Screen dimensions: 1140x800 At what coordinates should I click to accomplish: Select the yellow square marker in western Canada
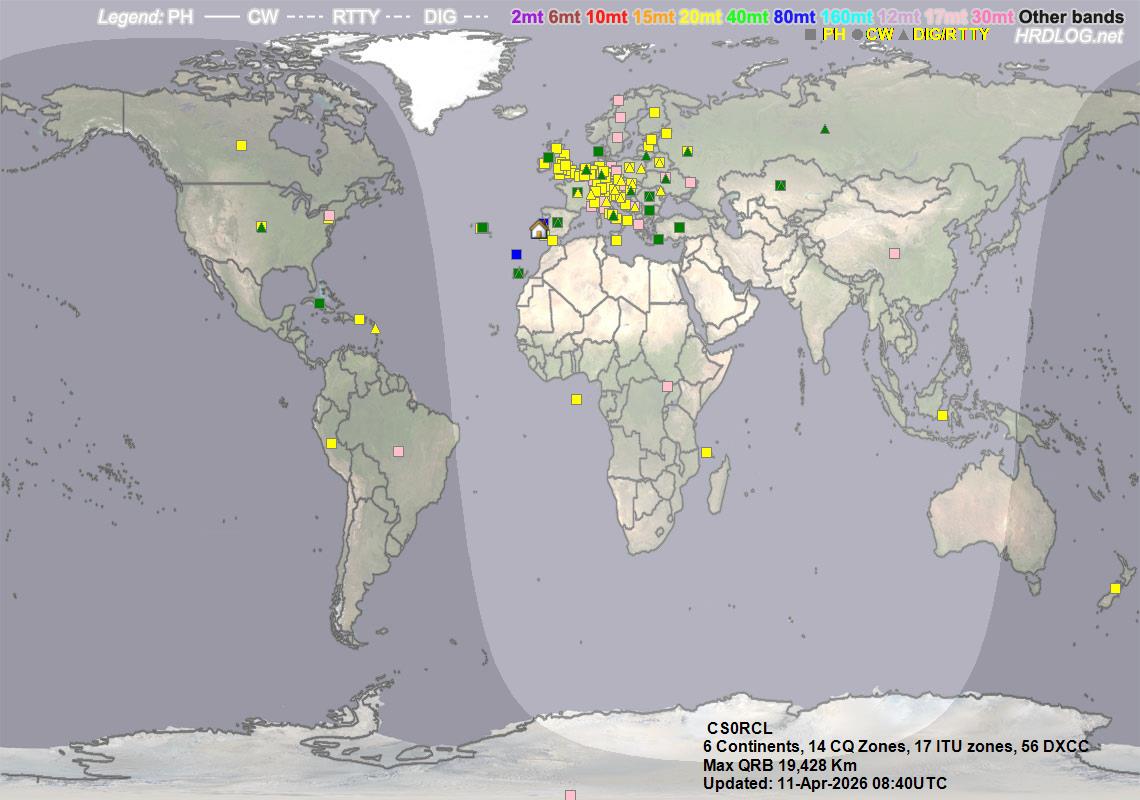coord(241,145)
